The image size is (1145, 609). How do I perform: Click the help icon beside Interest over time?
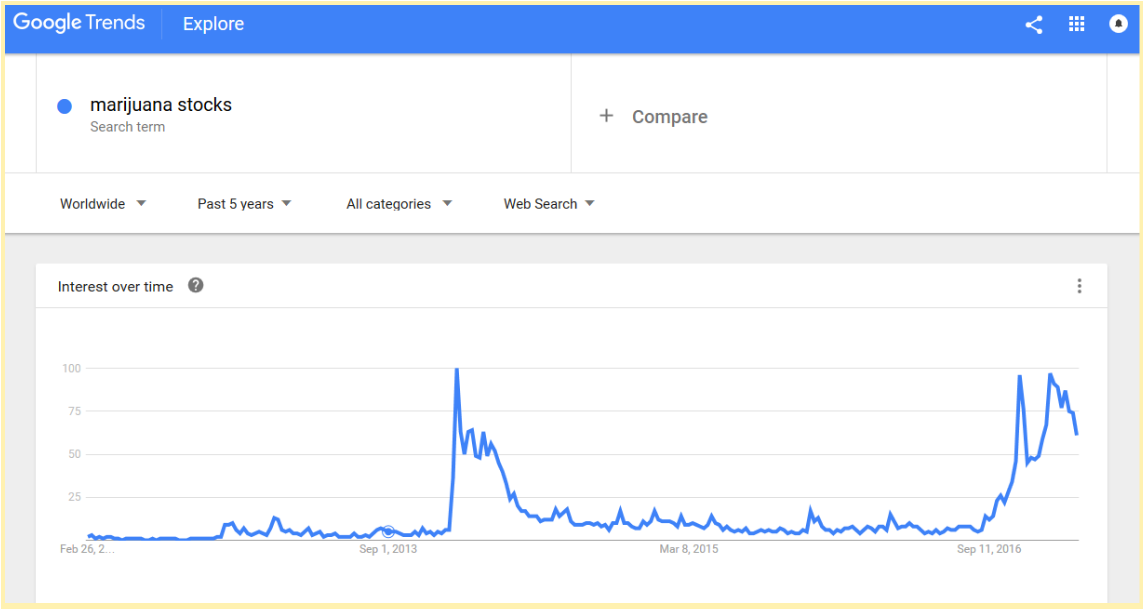196,286
